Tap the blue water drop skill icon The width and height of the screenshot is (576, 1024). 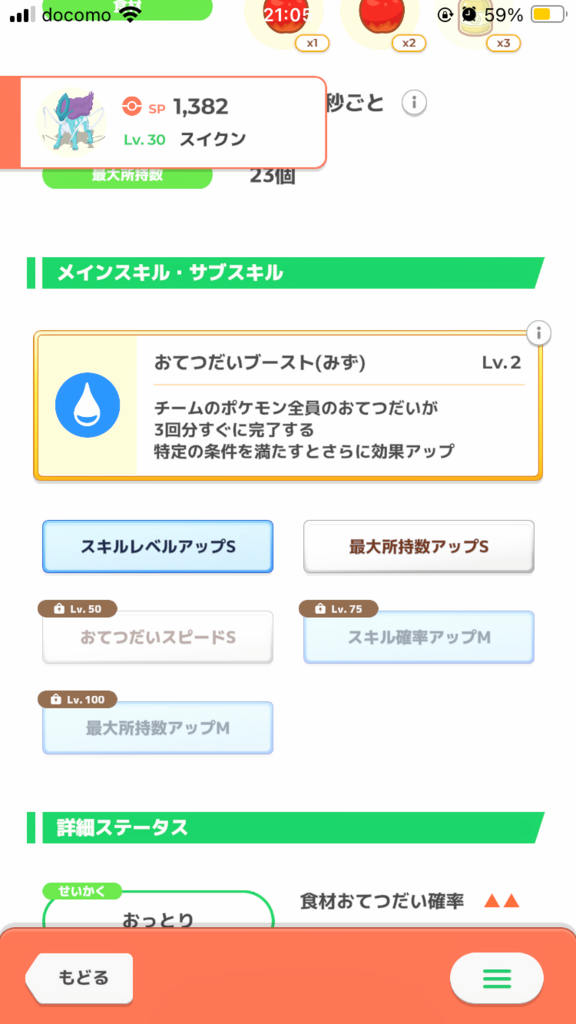click(88, 405)
